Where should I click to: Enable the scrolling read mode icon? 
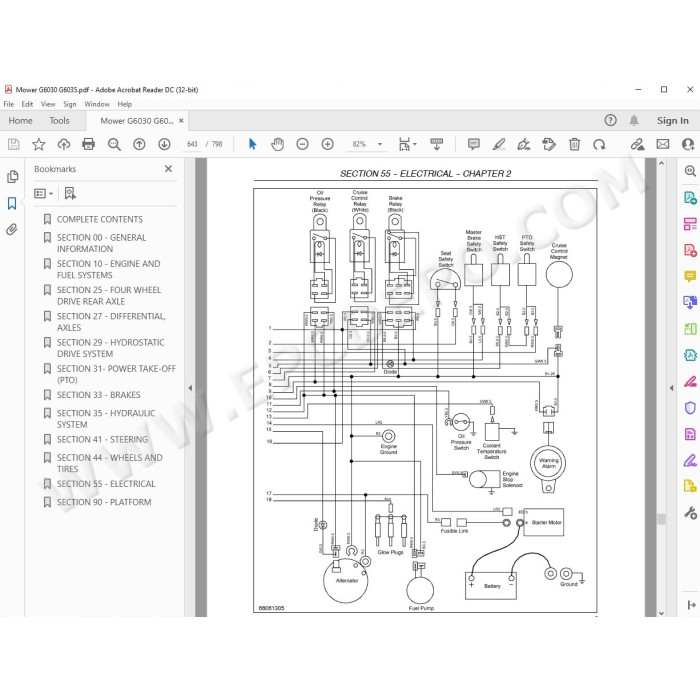pyautogui.click(x=437, y=144)
